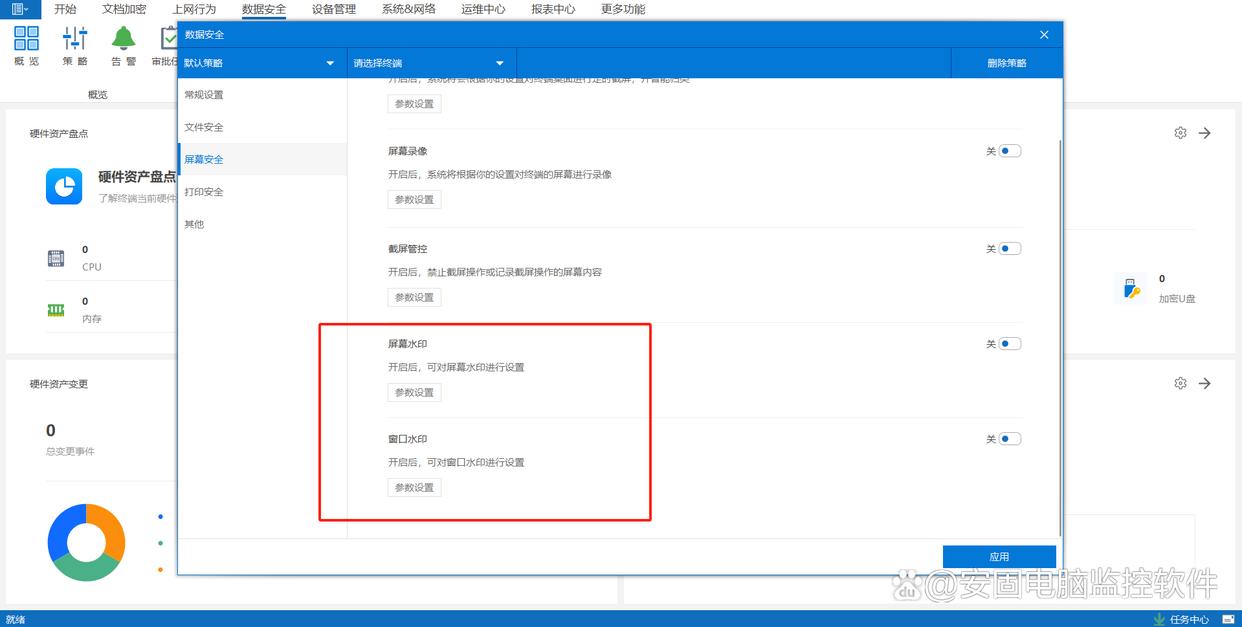1242x627 pixels.
Task: Click 任务中心 text in the status bar
Action: 1189,619
